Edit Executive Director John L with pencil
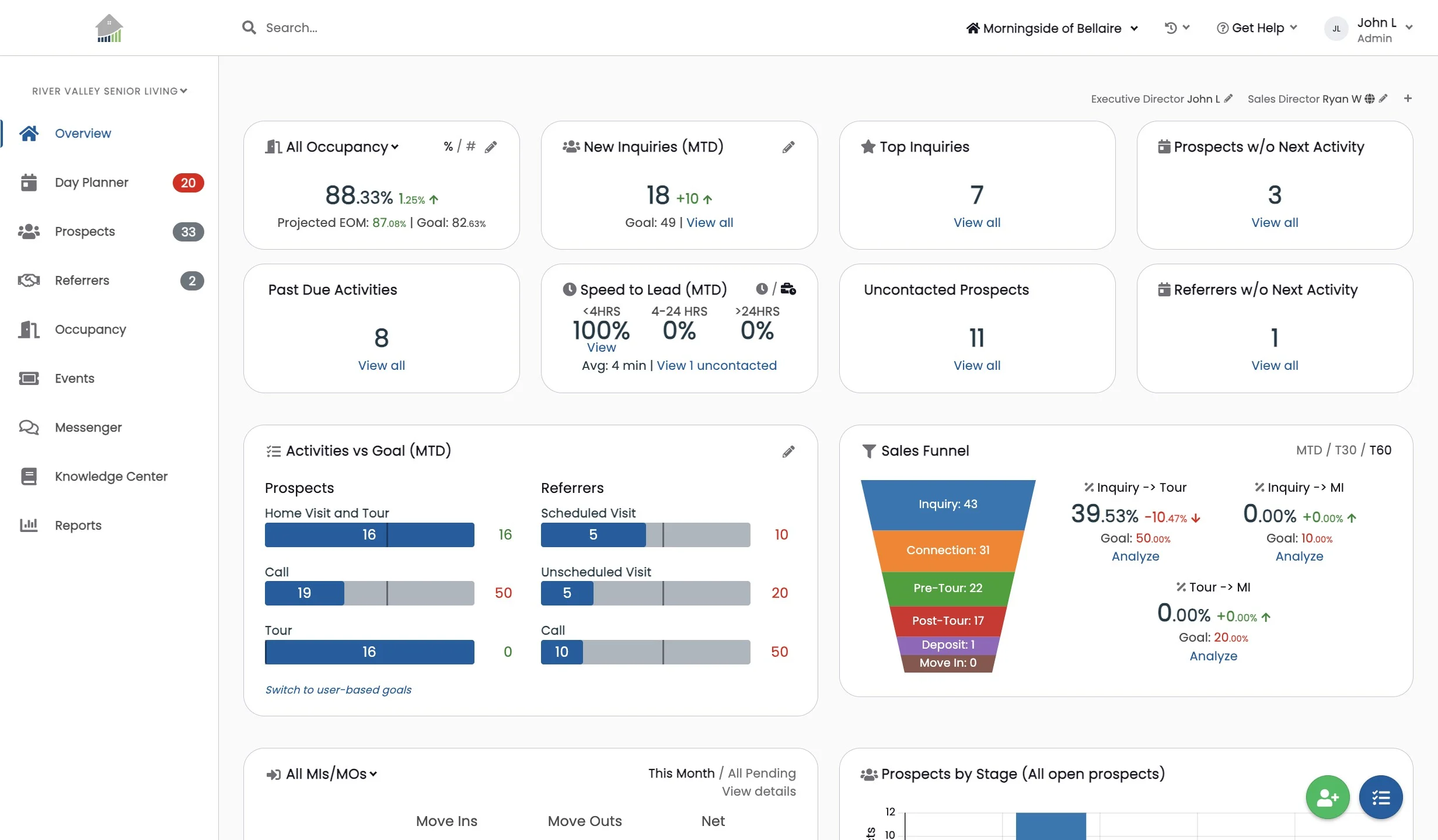Viewport: 1438px width, 840px height. (x=1228, y=99)
